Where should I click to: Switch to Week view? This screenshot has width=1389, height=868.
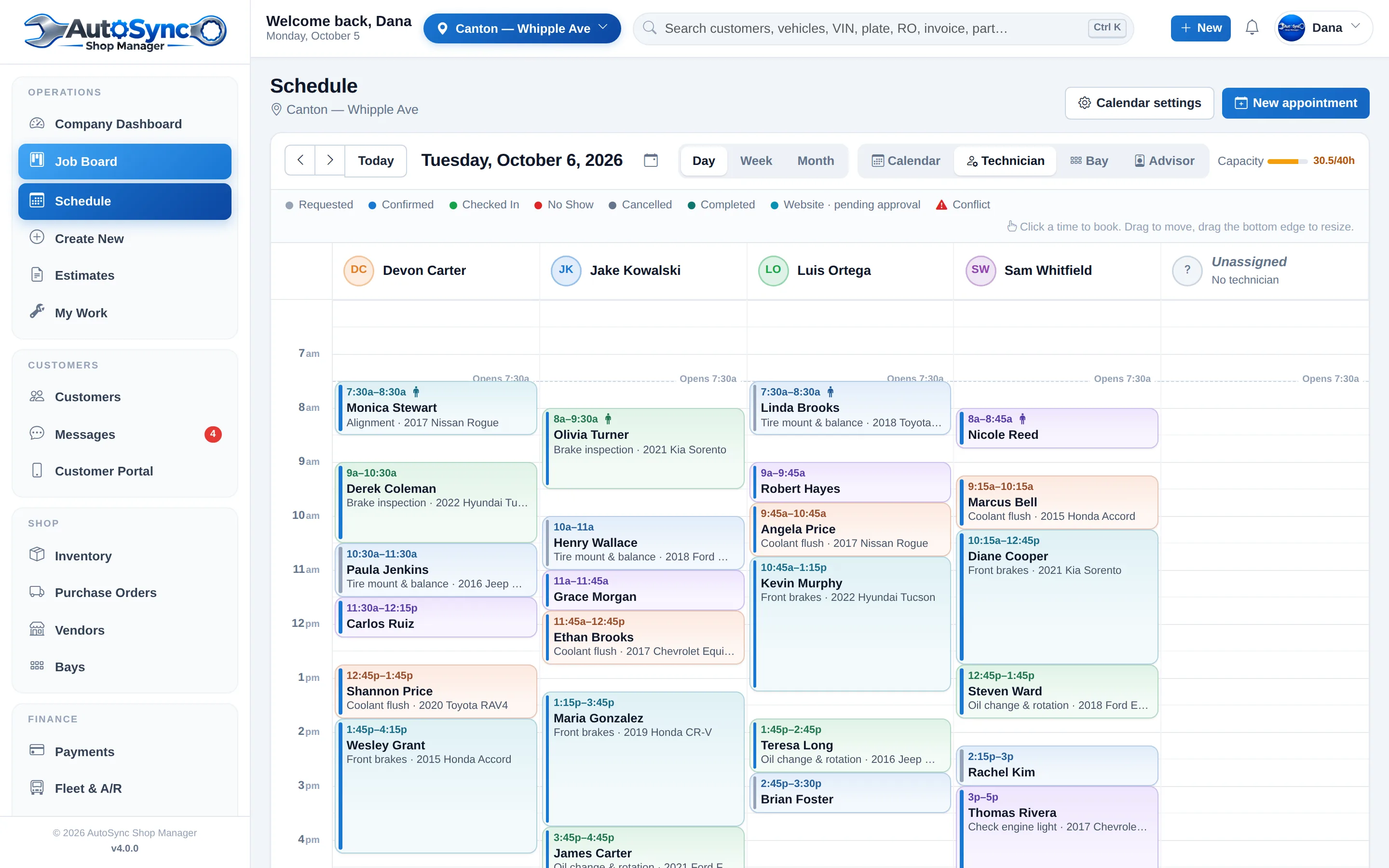pos(755,161)
